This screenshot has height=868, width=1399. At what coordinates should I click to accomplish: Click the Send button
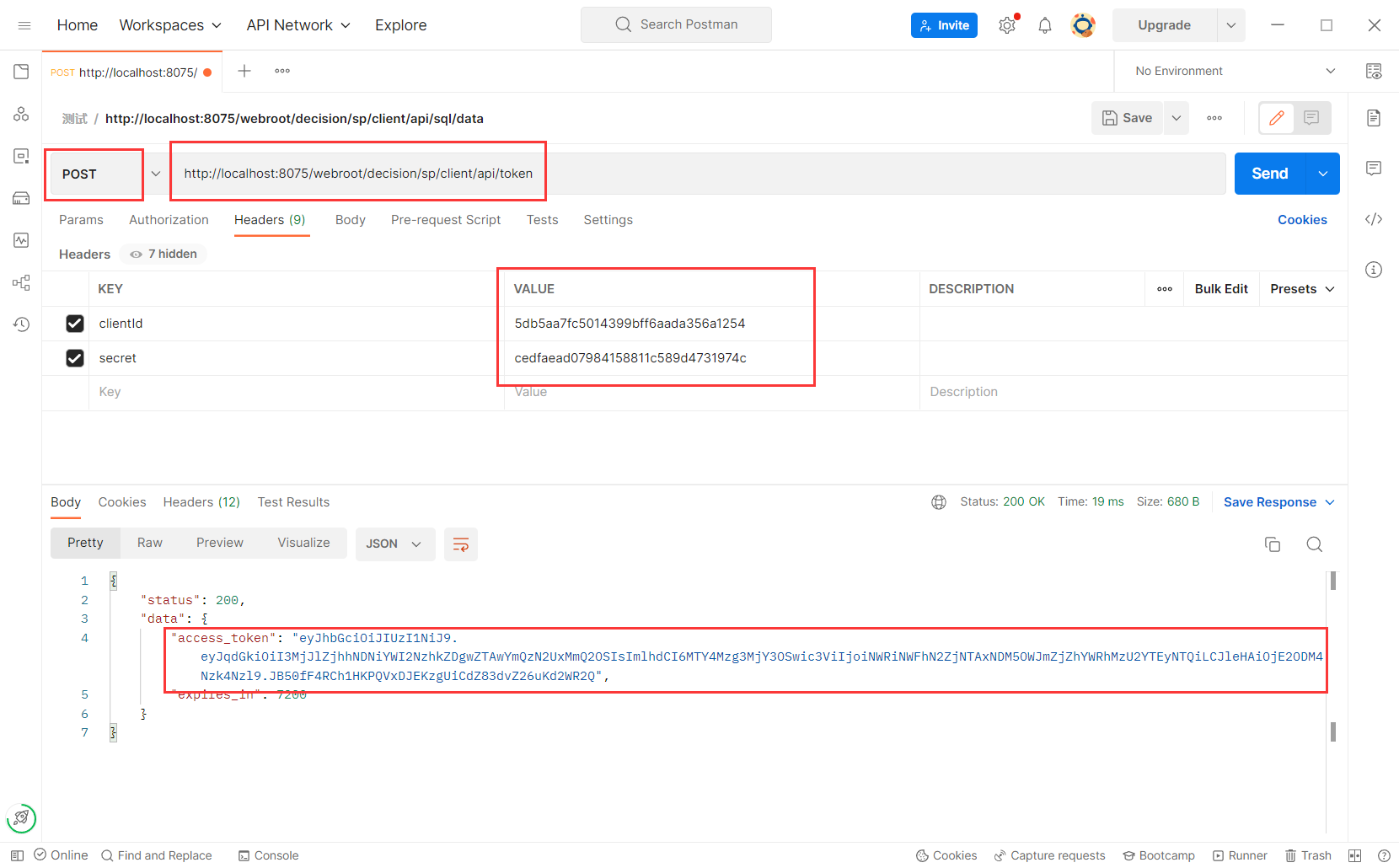[1268, 174]
